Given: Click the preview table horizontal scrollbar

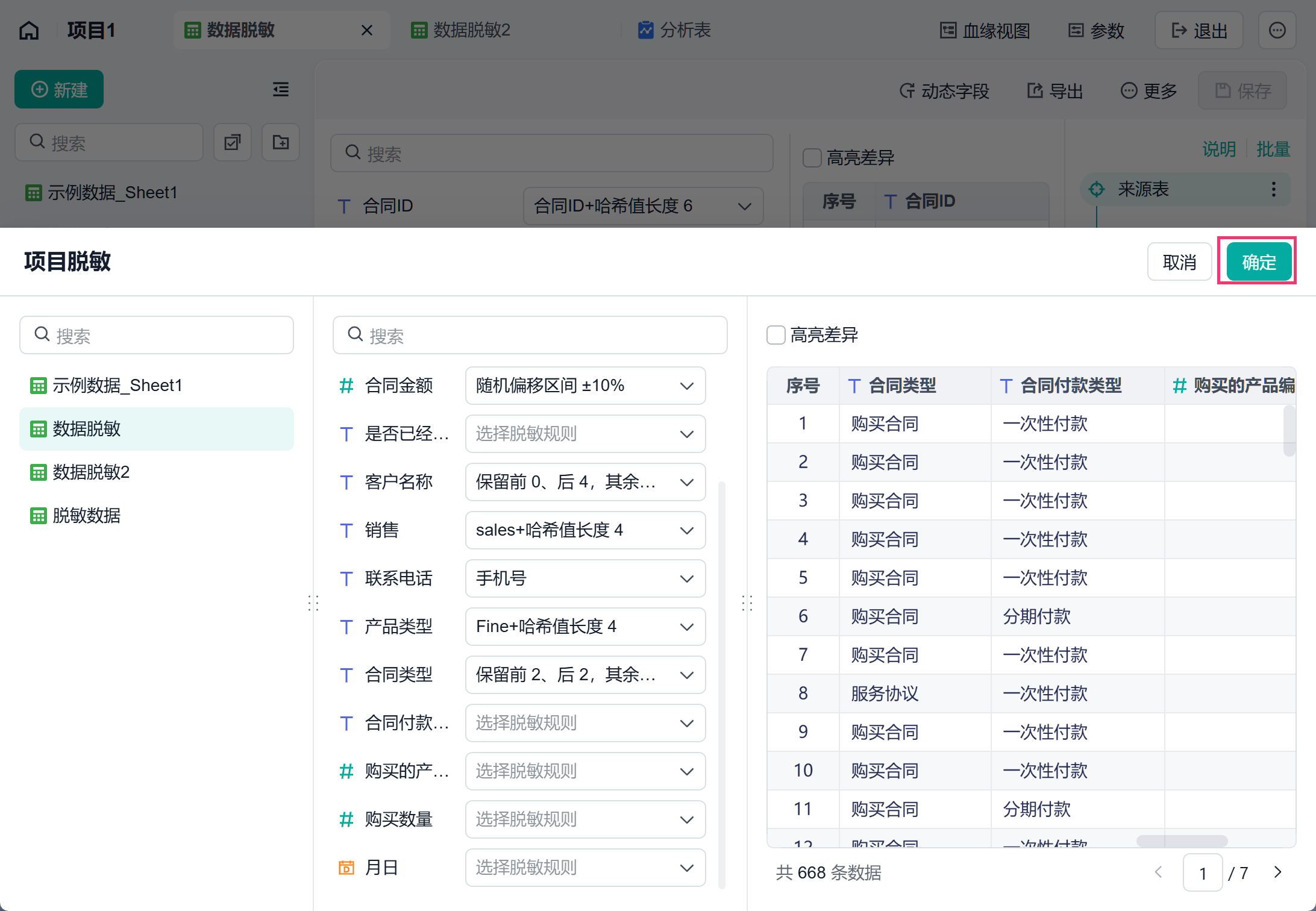Looking at the screenshot, I should [1182, 841].
